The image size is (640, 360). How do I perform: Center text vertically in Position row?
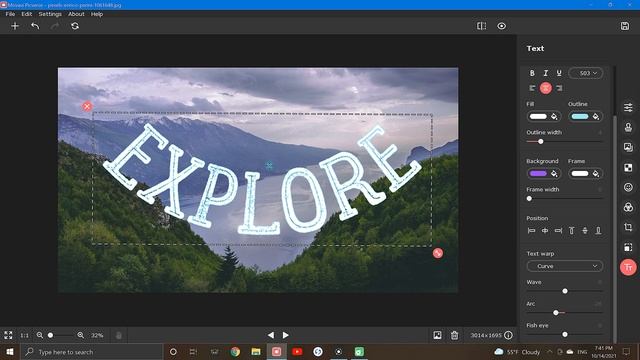pyautogui.click(x=585, y=231)
